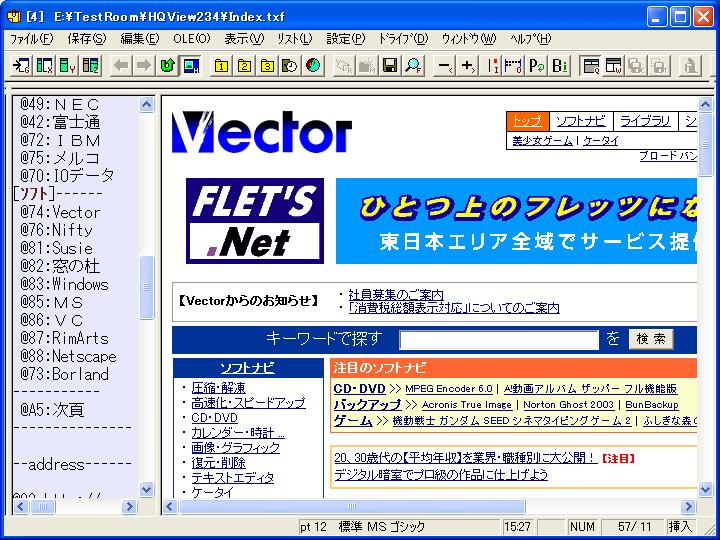The image size is (720, 540).
Task: Click the 検索 search button
Action: point(651,339)
